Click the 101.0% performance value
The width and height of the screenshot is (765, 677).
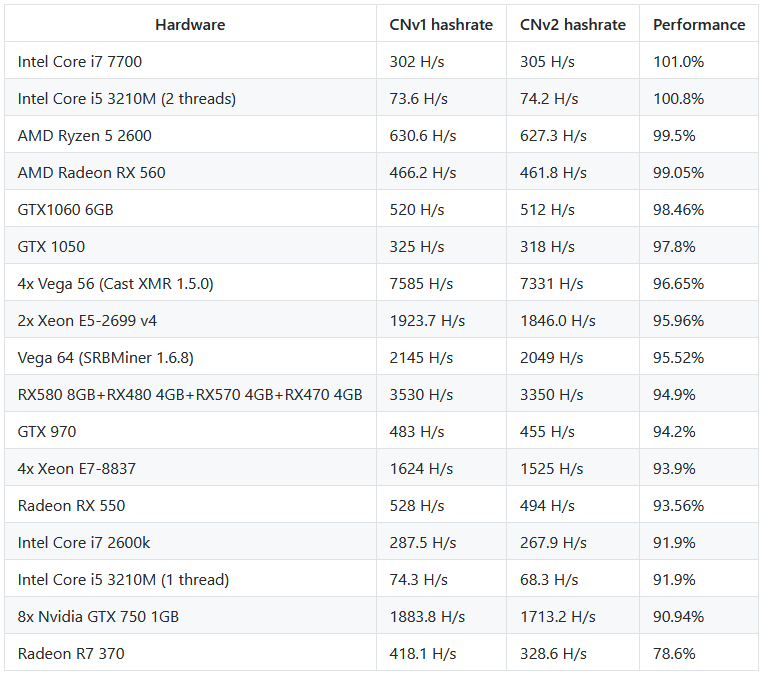point(678,61)
